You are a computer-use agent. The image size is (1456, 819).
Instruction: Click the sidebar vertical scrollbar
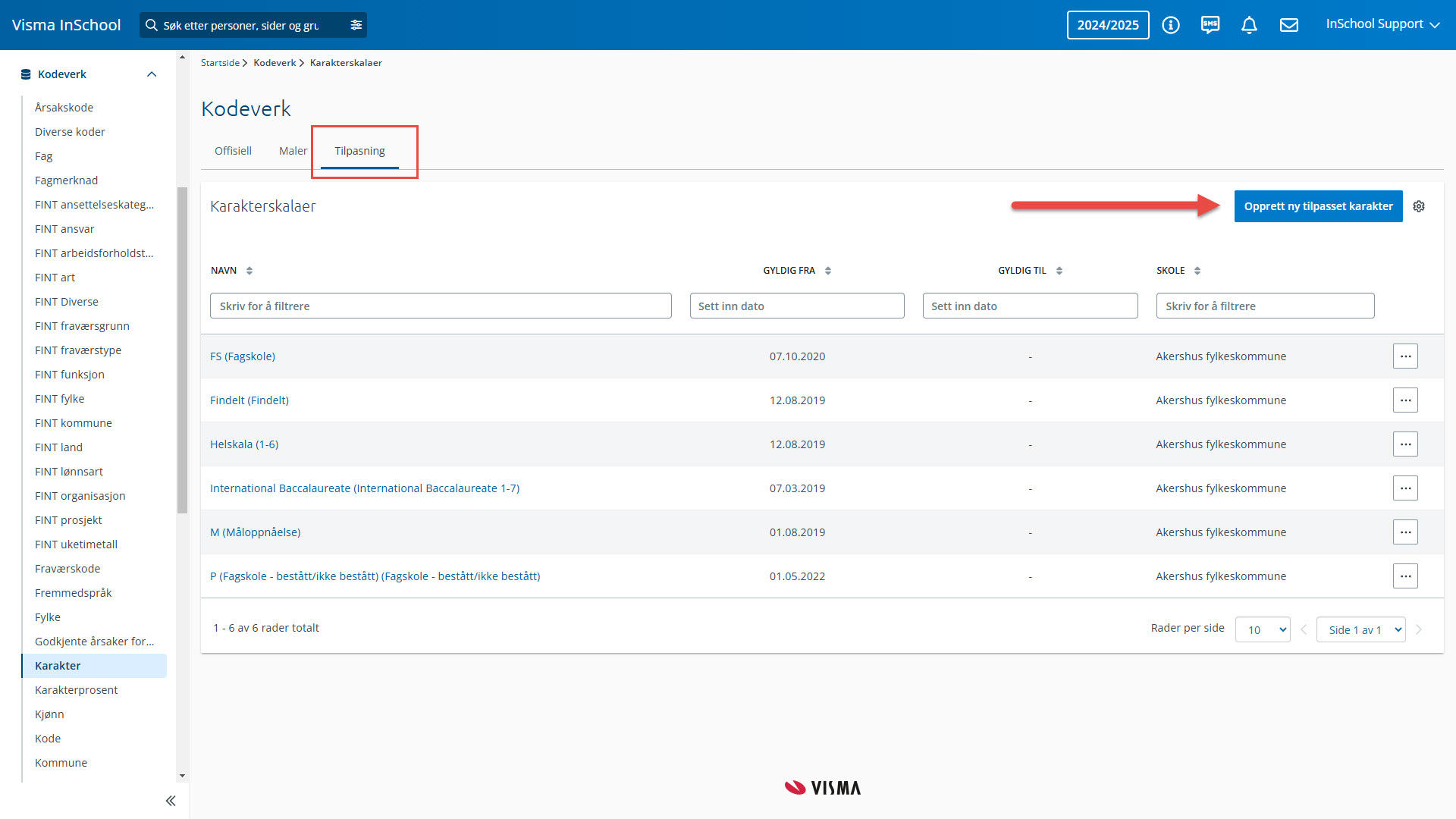click(x=182, y=349)
